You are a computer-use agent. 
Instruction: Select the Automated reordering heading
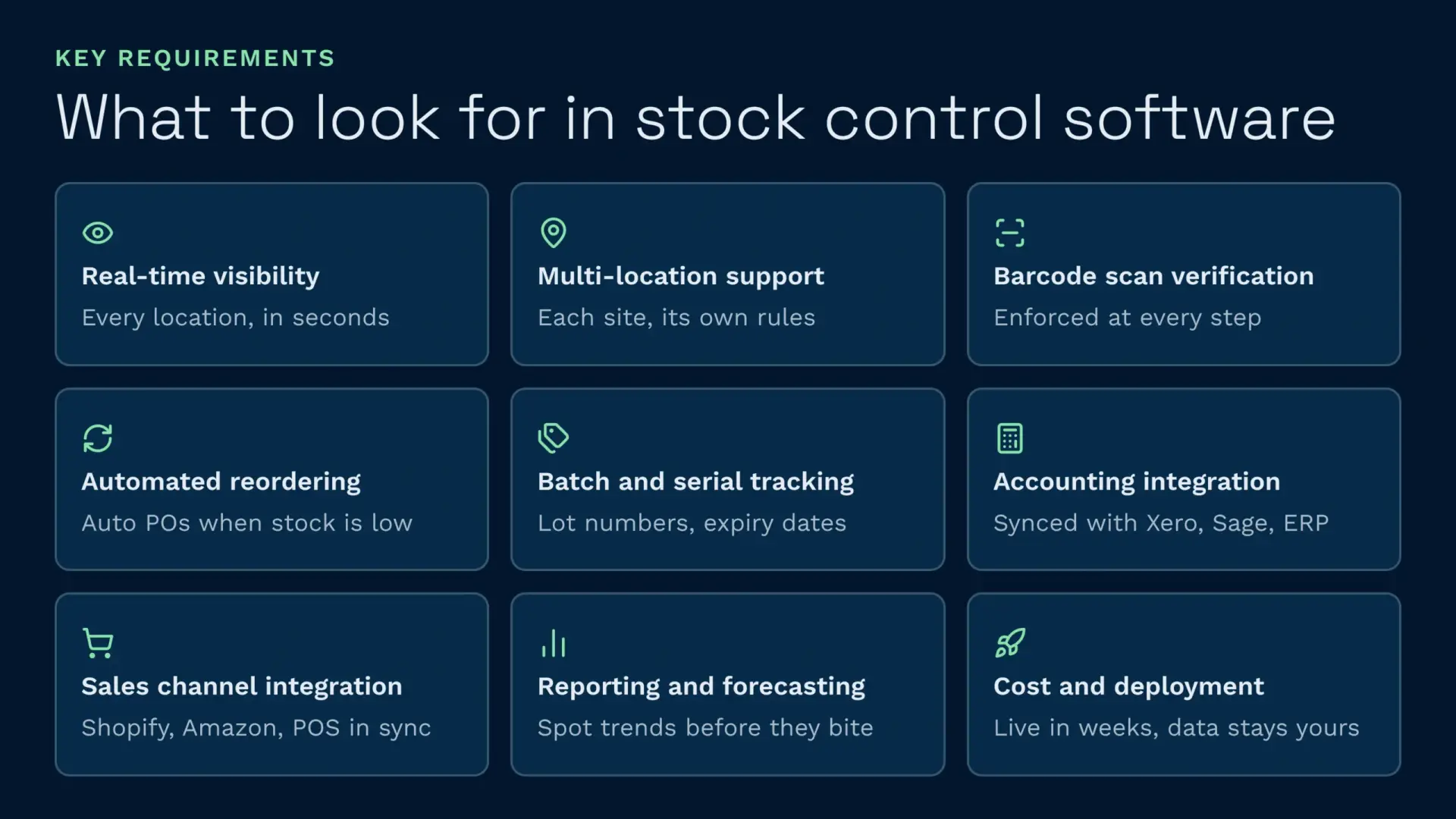(x=221, y=482)
